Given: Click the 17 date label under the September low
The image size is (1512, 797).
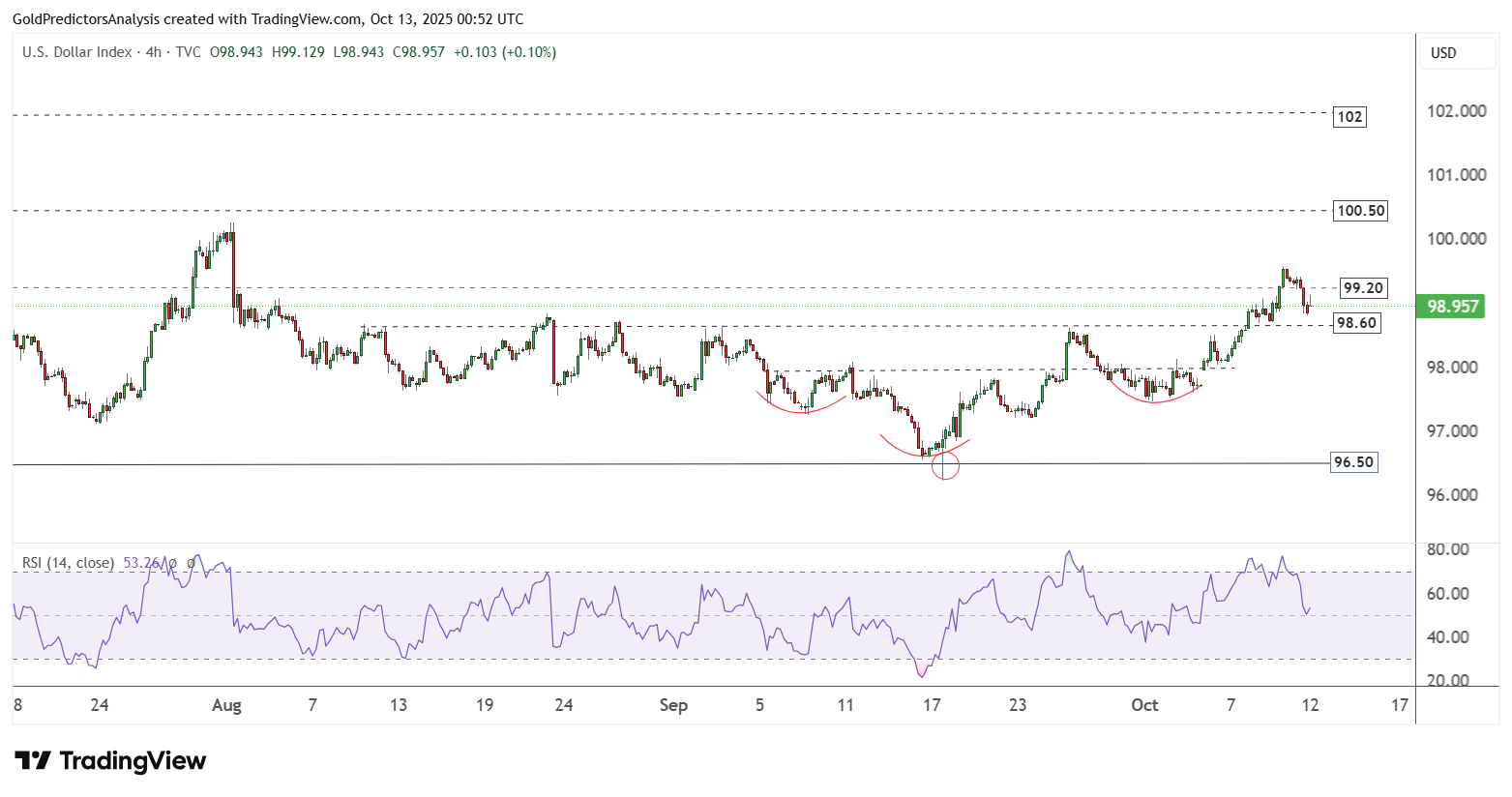Looking at the screenshot, I should click(932, 705).
